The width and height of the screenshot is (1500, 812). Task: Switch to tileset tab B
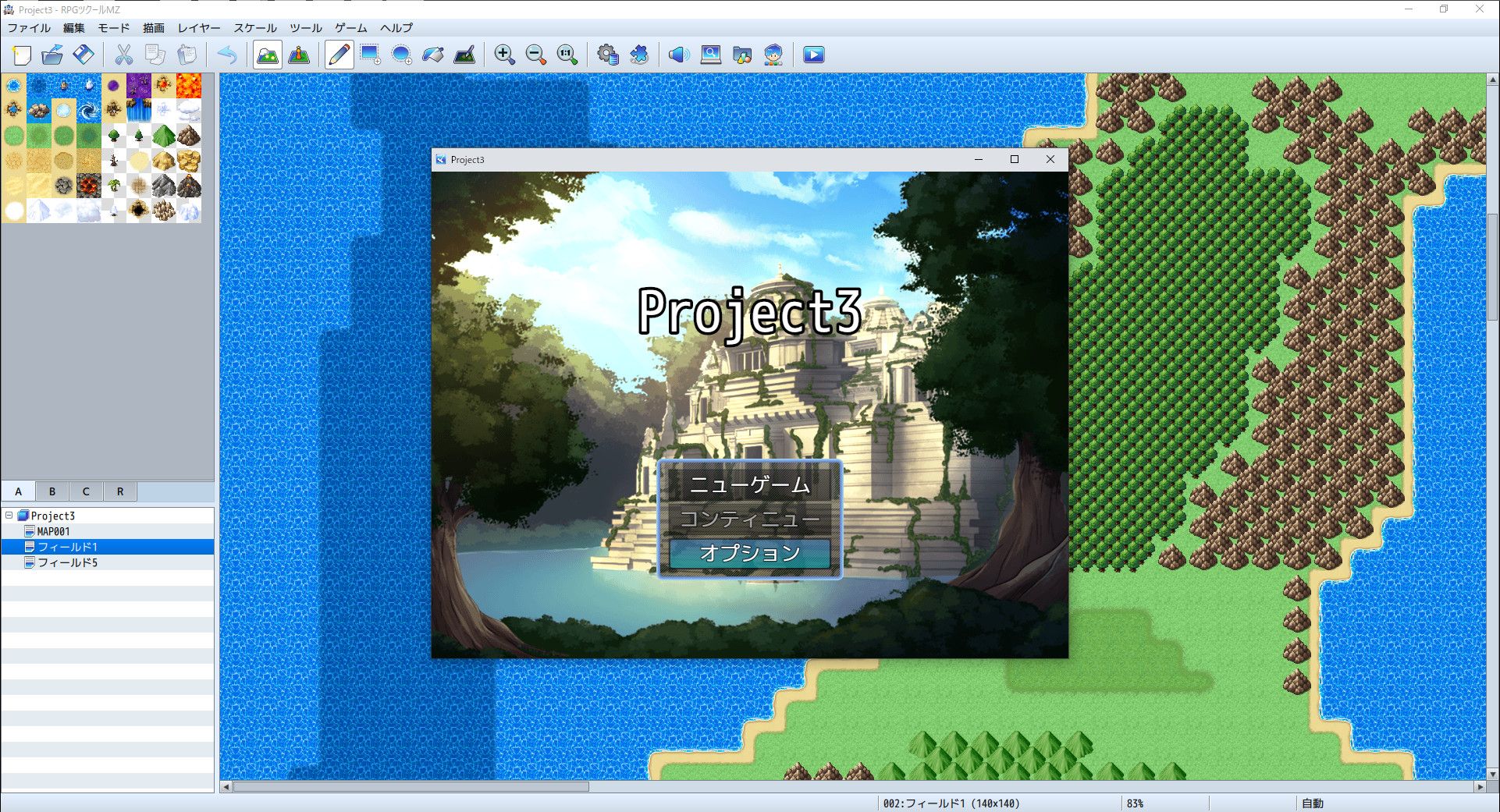[52, 491]
